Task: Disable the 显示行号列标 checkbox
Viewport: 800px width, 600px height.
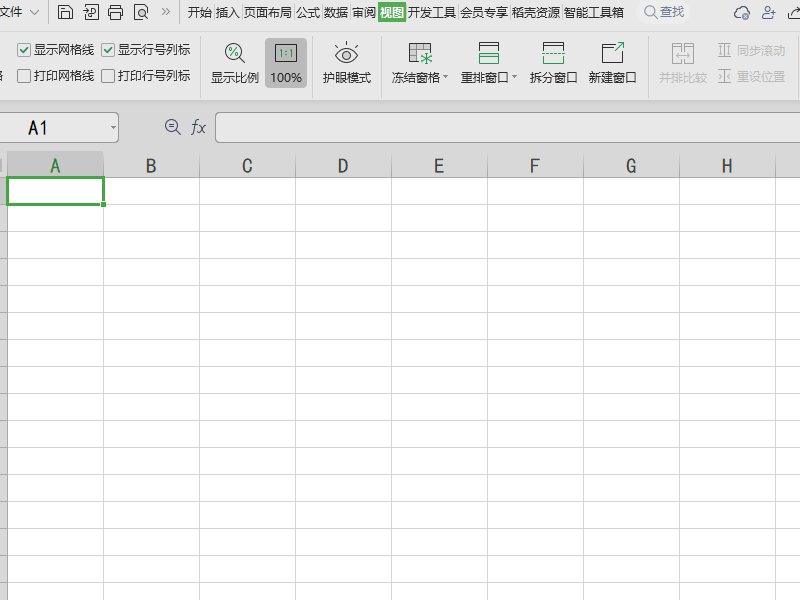Action: click(x=109, y=49)
